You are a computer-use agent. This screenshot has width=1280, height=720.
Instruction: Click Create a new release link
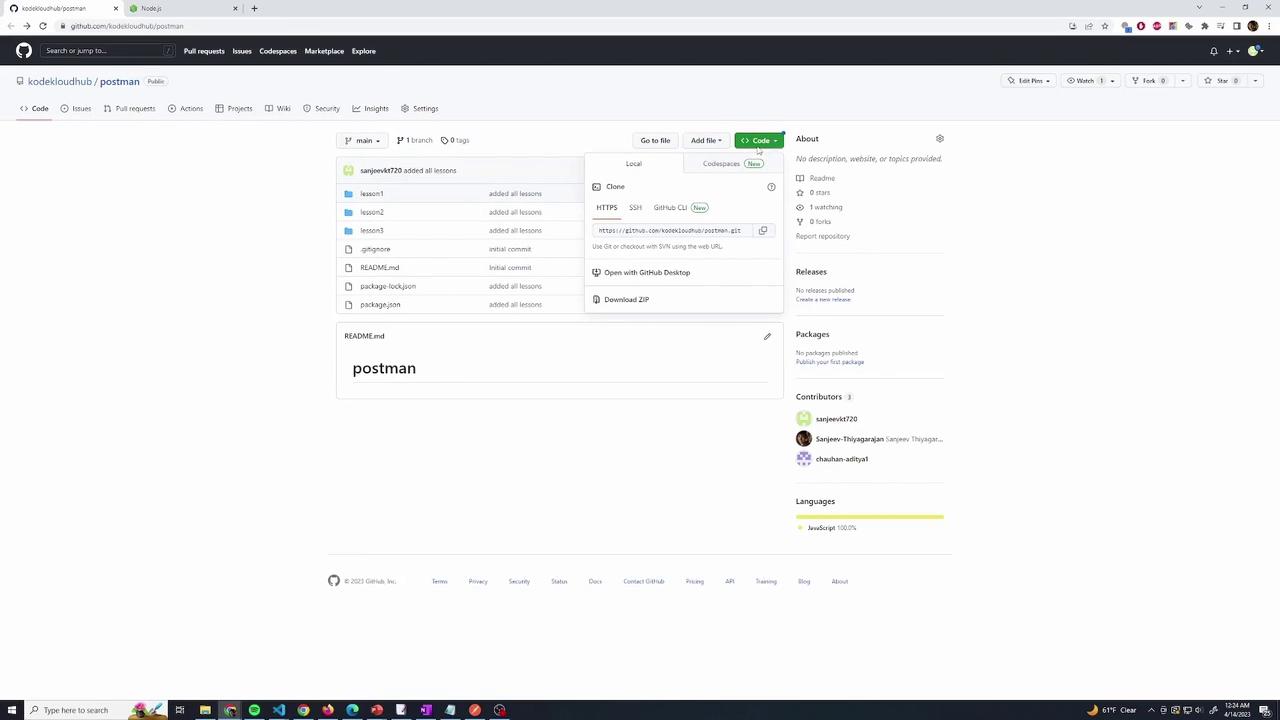click(x=823, y=300)
